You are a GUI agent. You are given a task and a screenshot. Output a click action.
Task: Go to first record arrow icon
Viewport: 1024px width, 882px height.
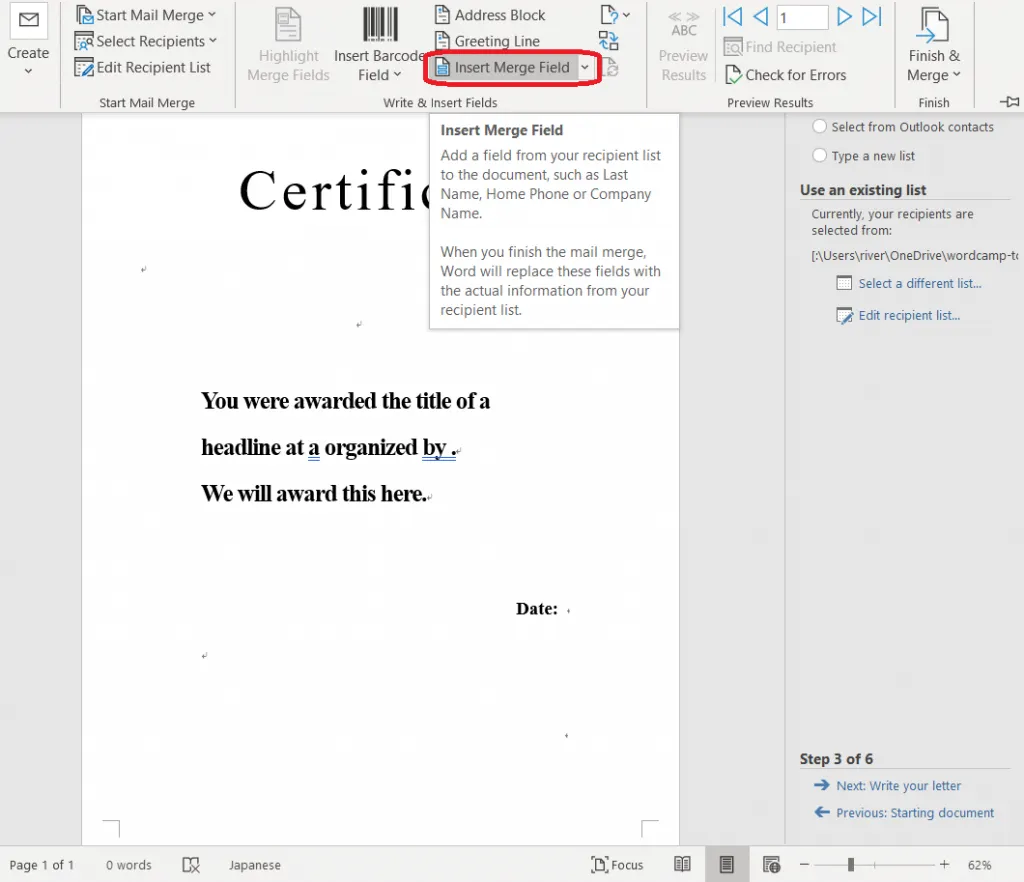(x=733, y=16)
